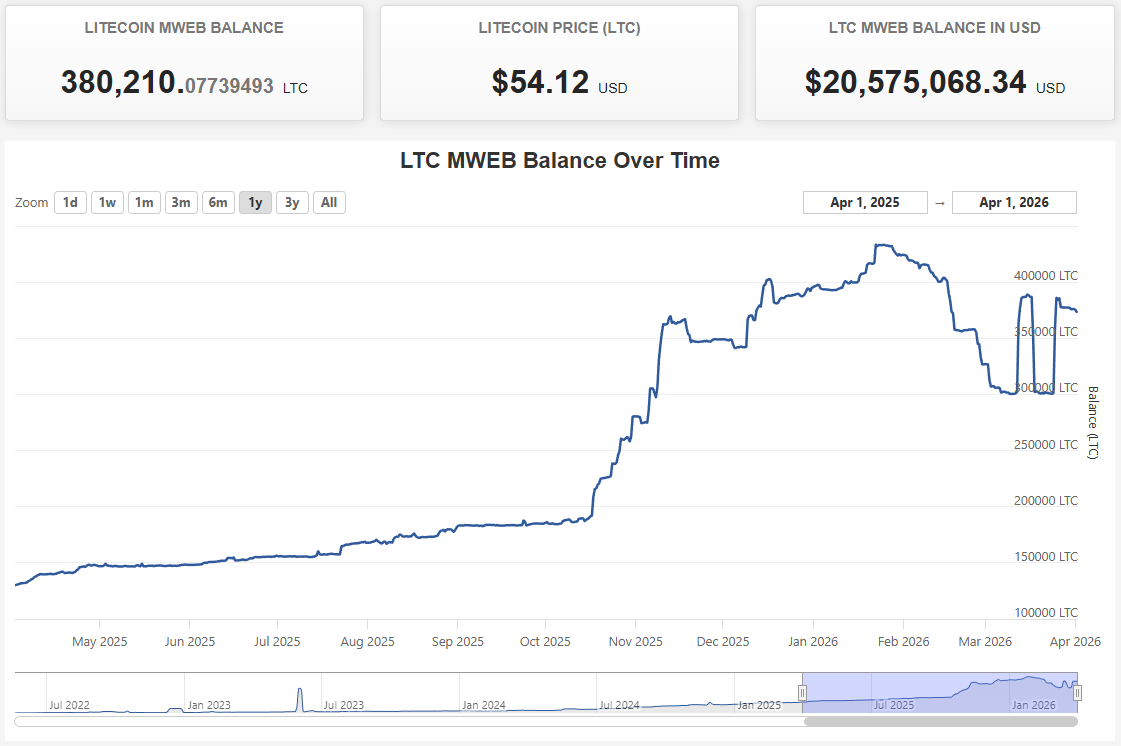
Task: Click the LTC MWEB Balance Over Time title
Action: tap(560, 160)
